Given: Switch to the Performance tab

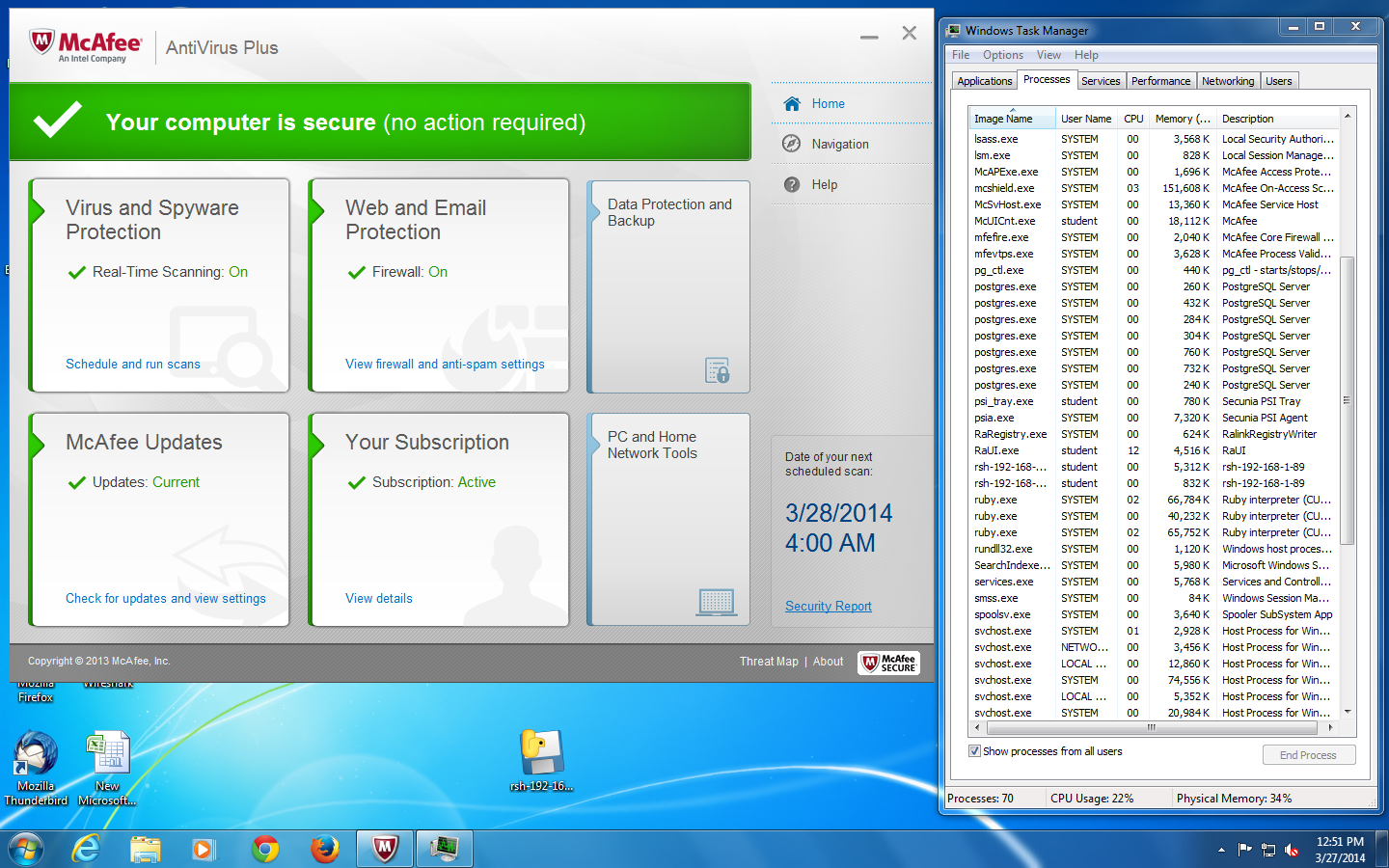Looking at the screenshot, I should click(1161, 81).
